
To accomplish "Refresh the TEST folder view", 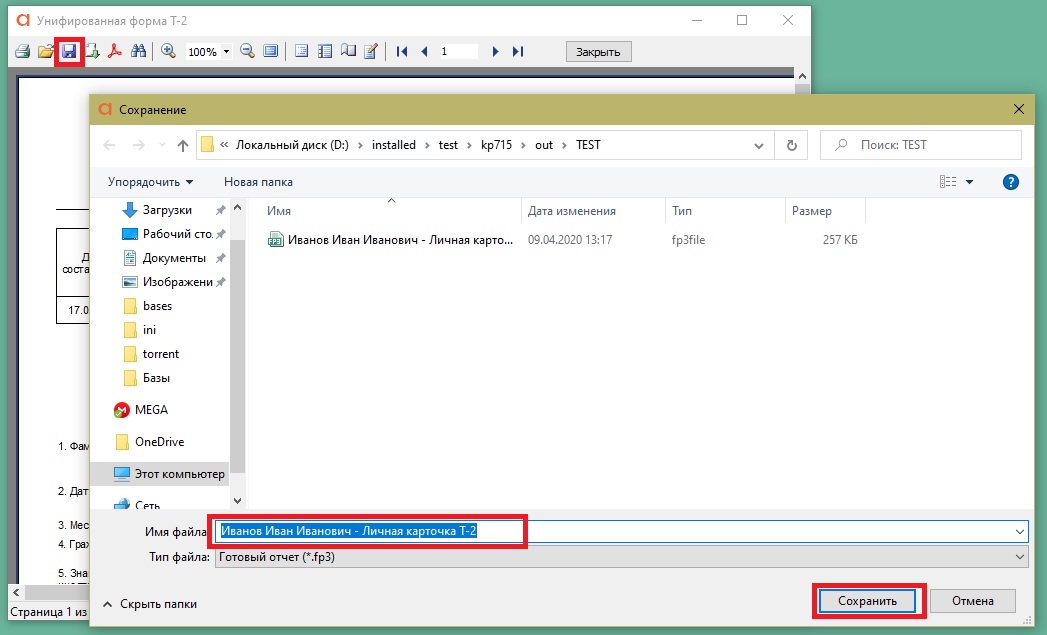I will [x=791, y=146].
